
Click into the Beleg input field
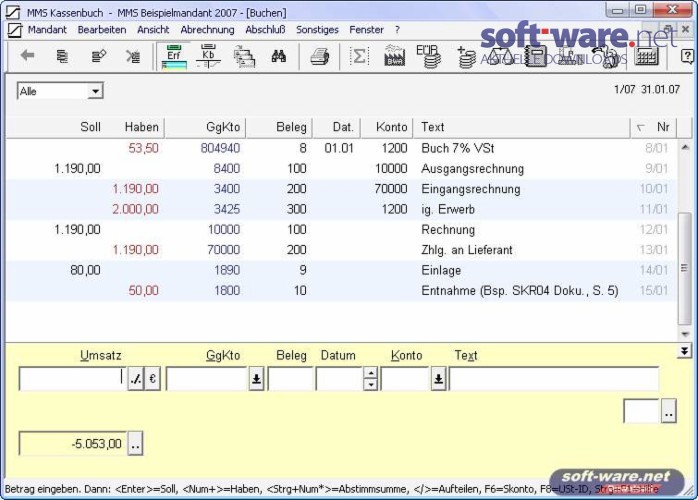click(x=291, y=379)
